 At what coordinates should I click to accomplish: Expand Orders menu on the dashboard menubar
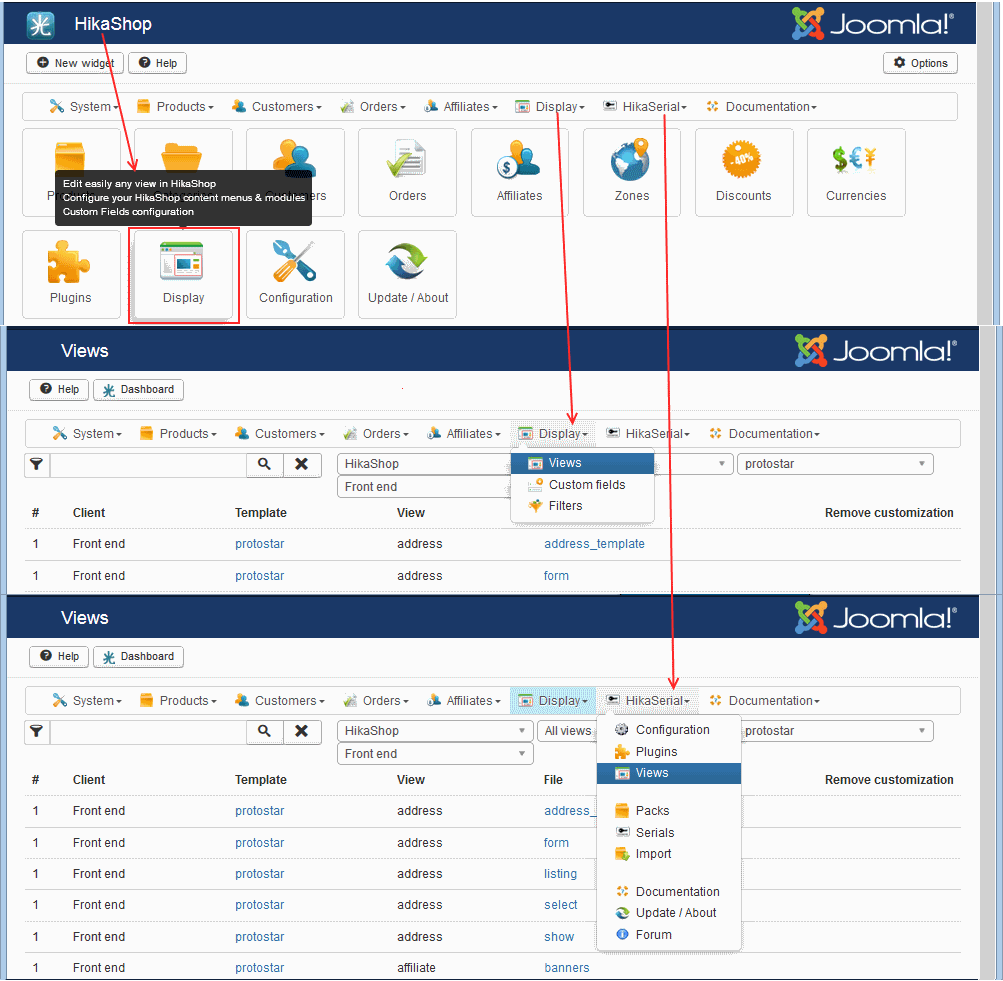[x=374, y=107]
